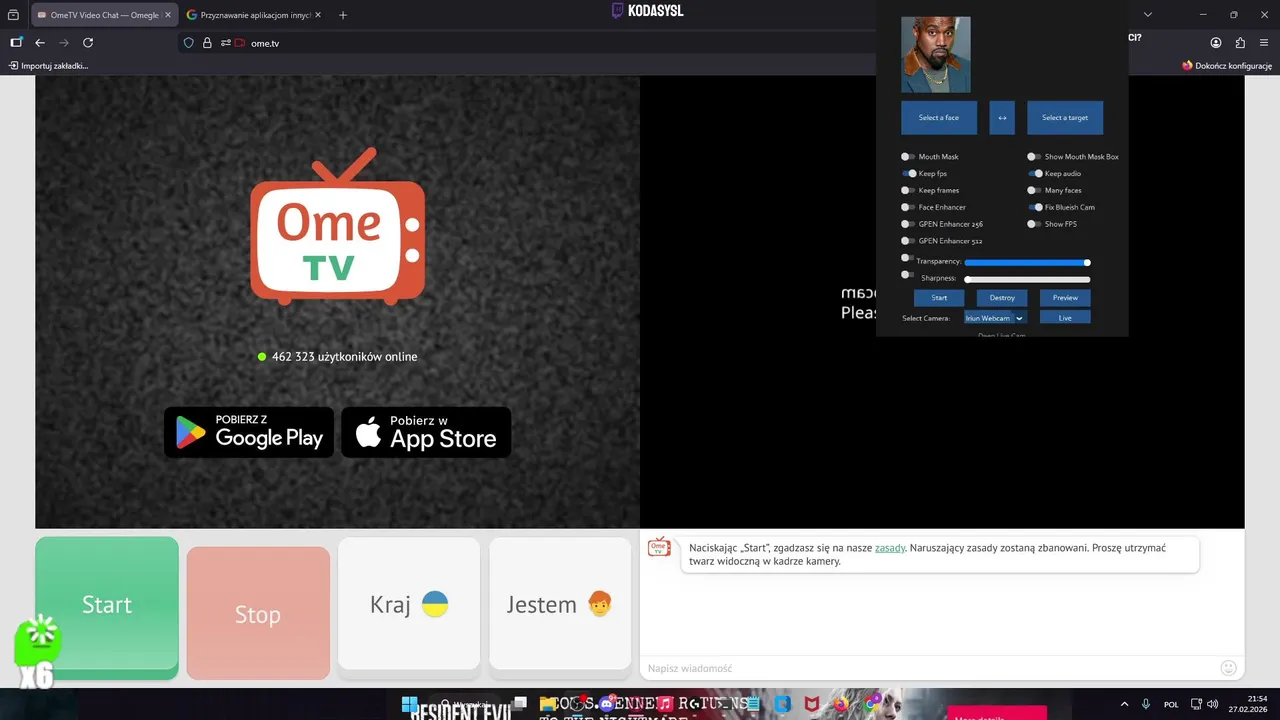Click the Preview button
Viewport: 1280px width, 720px height.
pos(1065,298)
